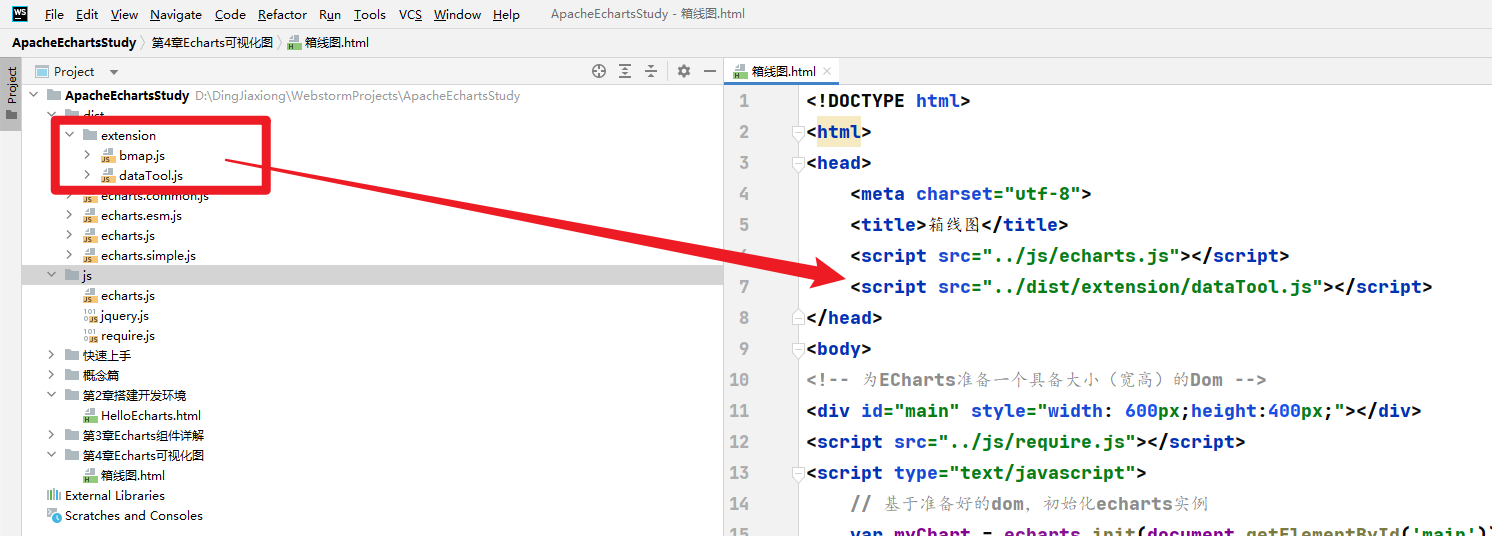Collapse the 第2章搭建开发环境 folder

pyautogui.click(x=52, y=395)
